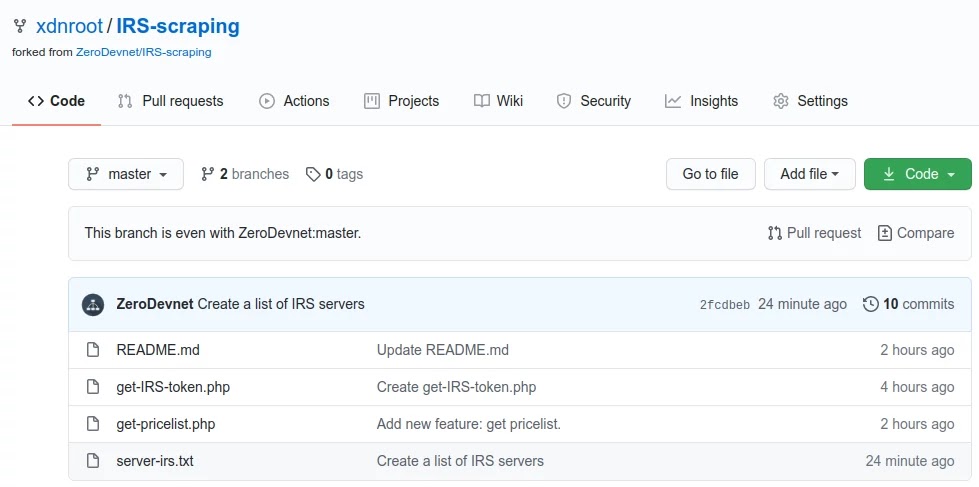Click the '24 minute ago' timestamp in server-irs.txt row

click(910, 461)
